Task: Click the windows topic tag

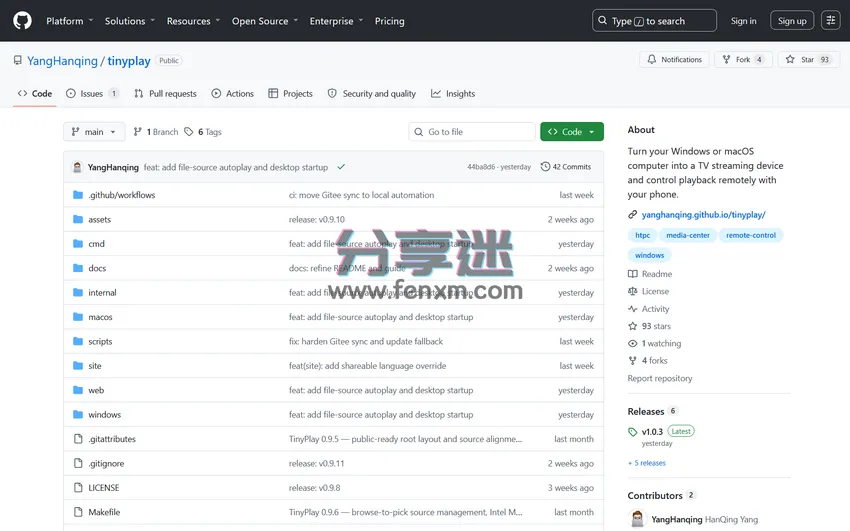Action: pyautogui.click(x=649, y=255)
